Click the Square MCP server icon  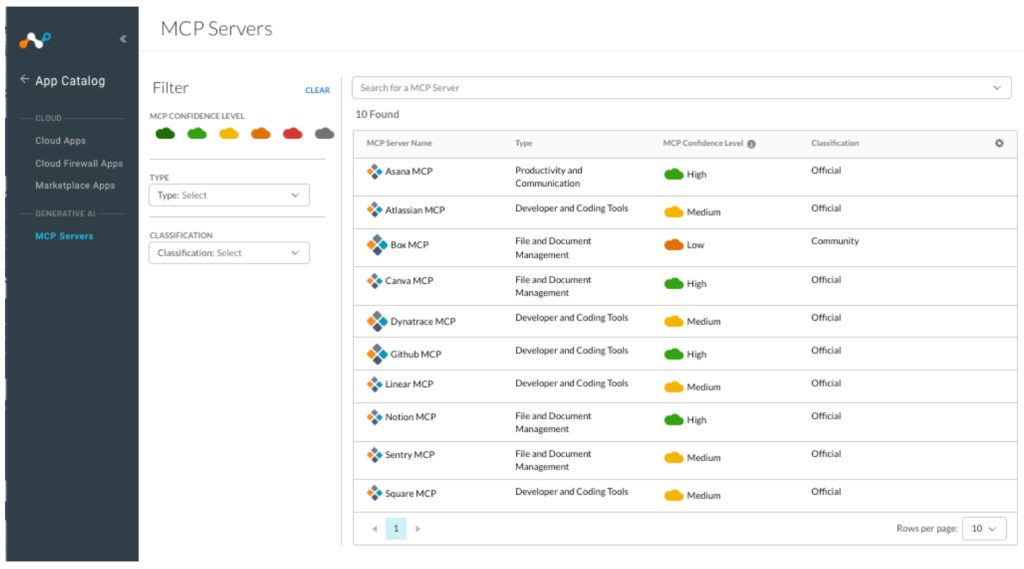click(374, 493)
